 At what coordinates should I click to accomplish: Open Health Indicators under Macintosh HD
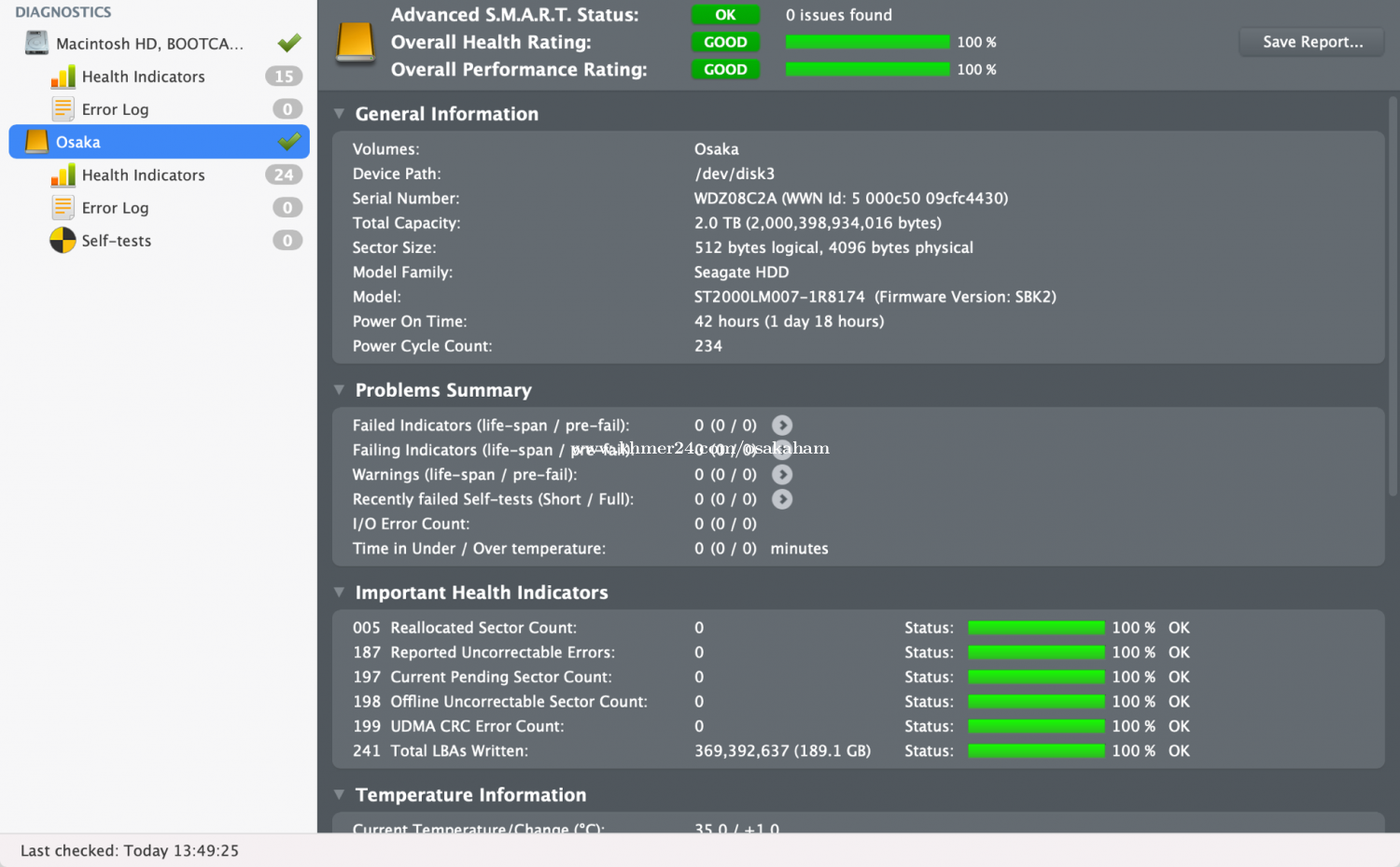coord(143,77)
